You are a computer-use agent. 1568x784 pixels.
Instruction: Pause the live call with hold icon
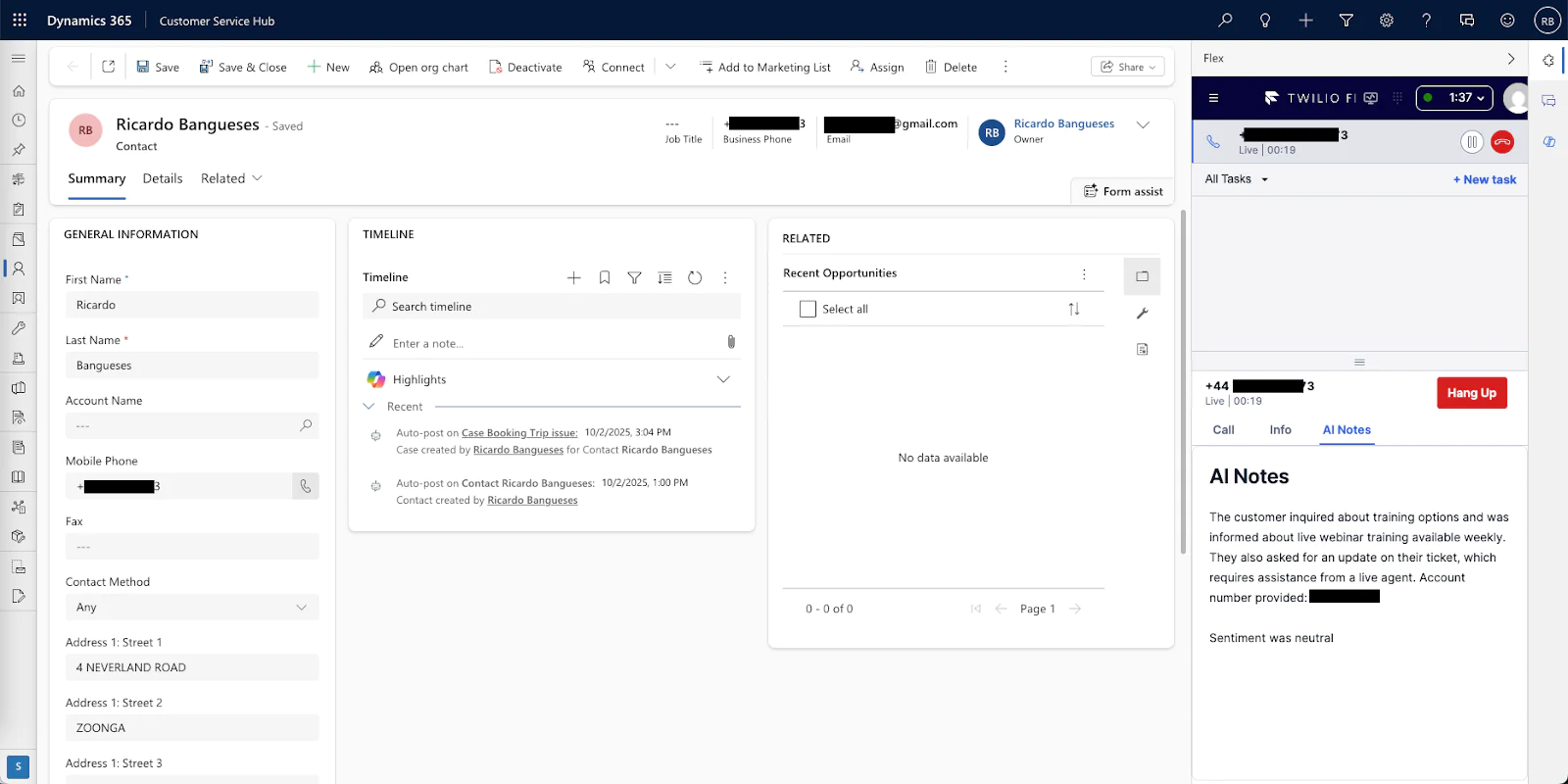coord(1472,142)
